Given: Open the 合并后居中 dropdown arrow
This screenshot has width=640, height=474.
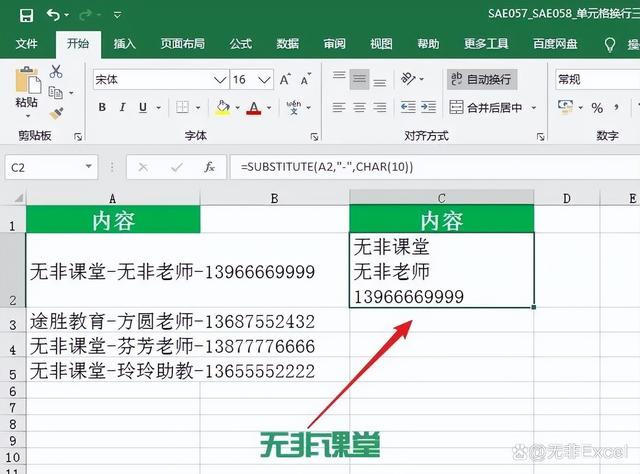Looking at the screenshot, I should 533,108.
